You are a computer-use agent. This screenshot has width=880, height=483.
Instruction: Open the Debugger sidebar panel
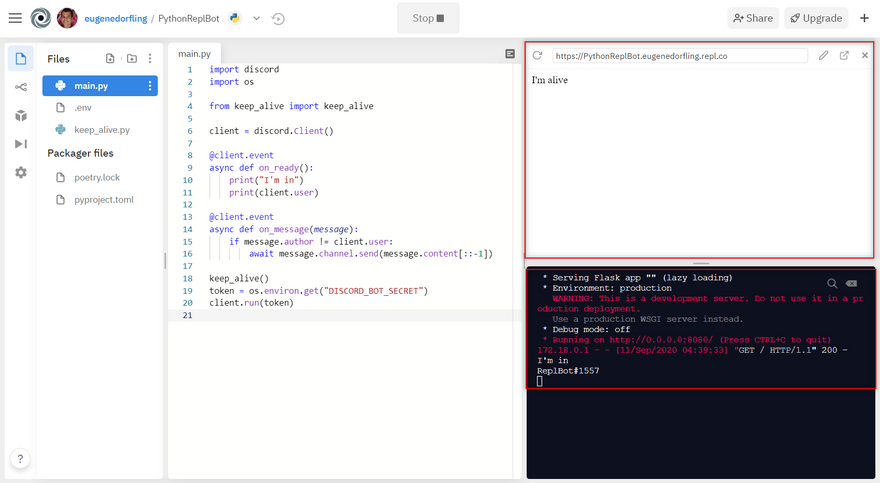[21, 144]
